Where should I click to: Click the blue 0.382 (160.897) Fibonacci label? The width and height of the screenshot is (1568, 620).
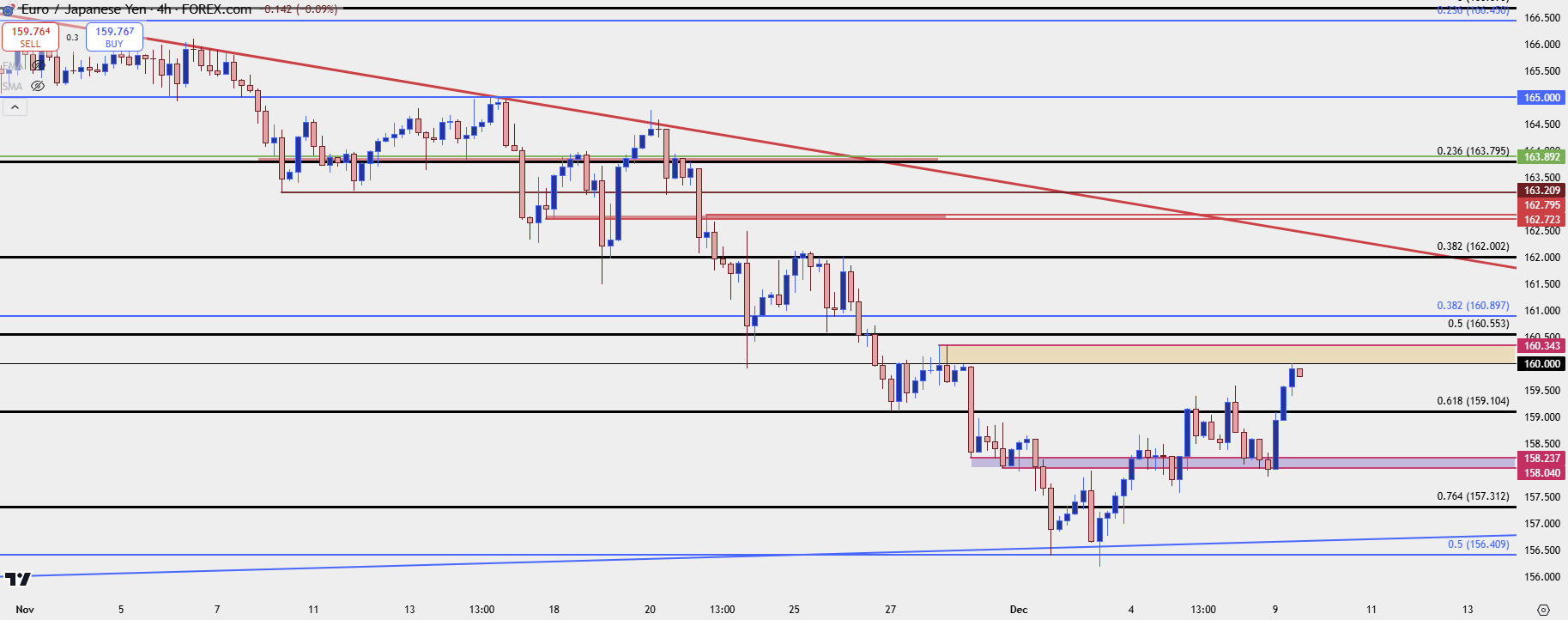(x=1473, y=306)
